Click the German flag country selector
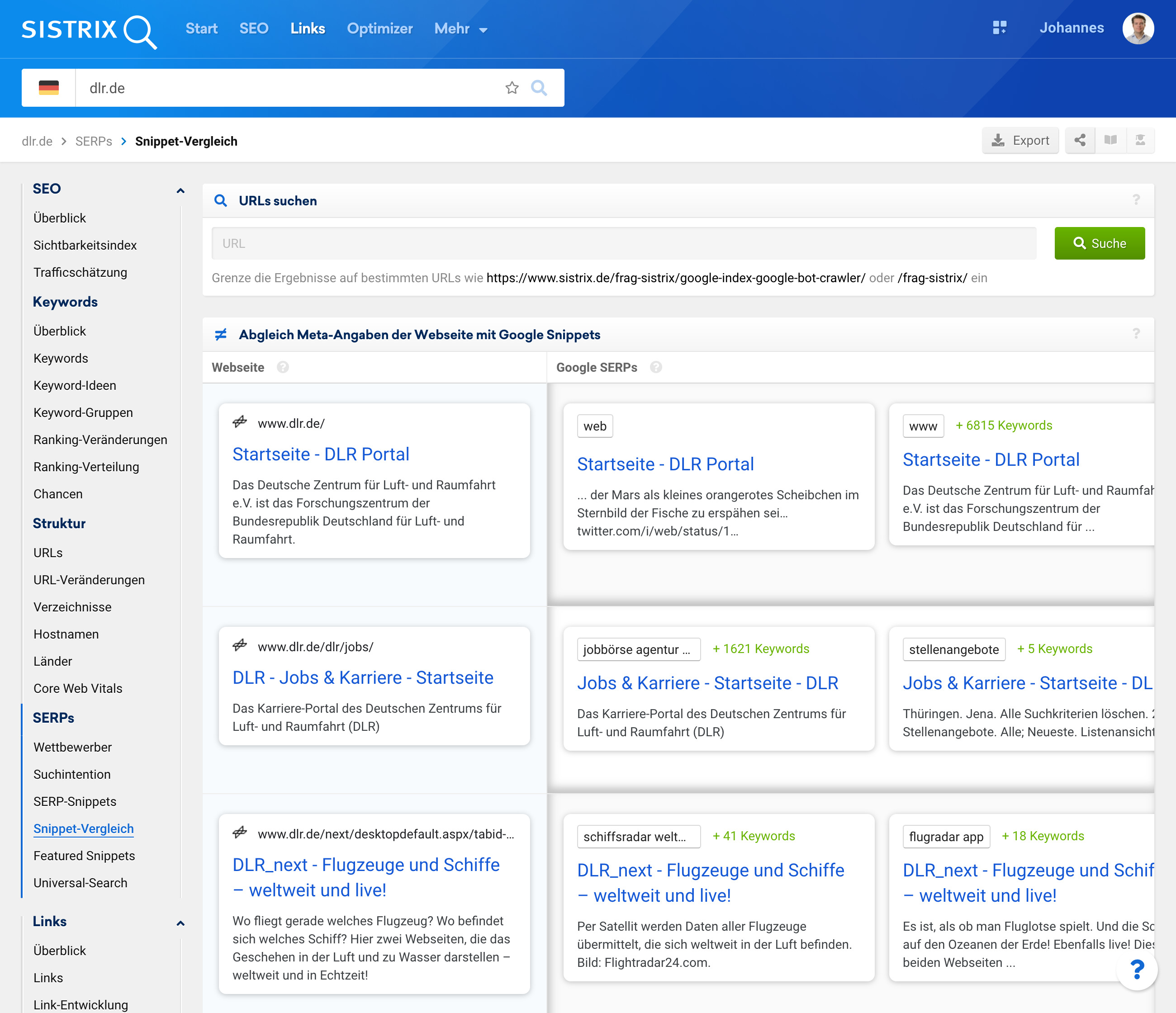Image resolution: width=1176 pixels, height=1013 pixels. point(49,88)
